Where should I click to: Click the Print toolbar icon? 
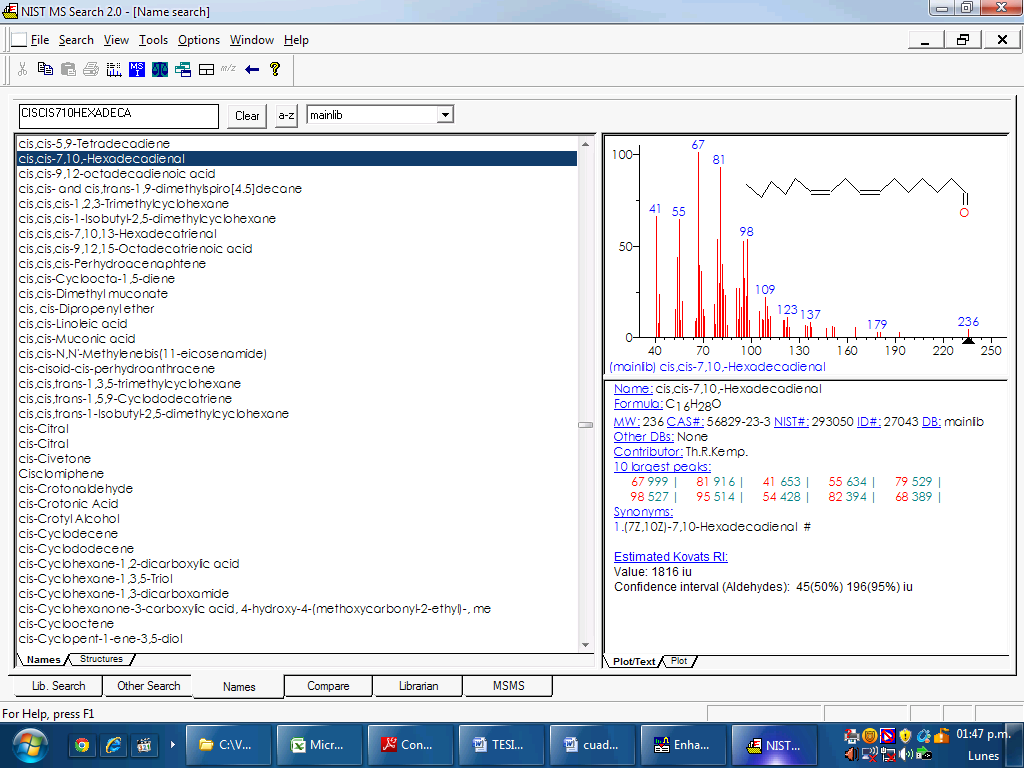click(91, 69)
